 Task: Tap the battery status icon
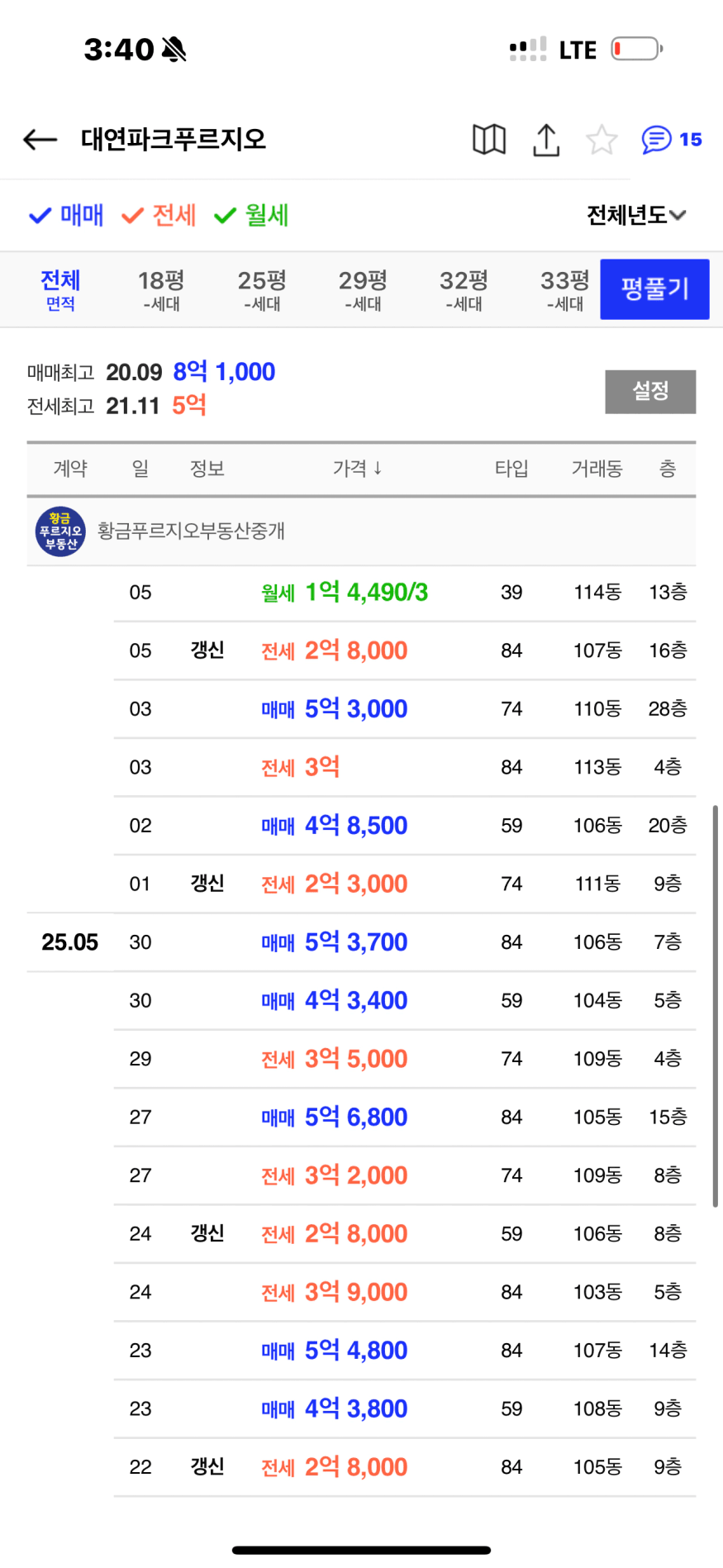point(636,50)
